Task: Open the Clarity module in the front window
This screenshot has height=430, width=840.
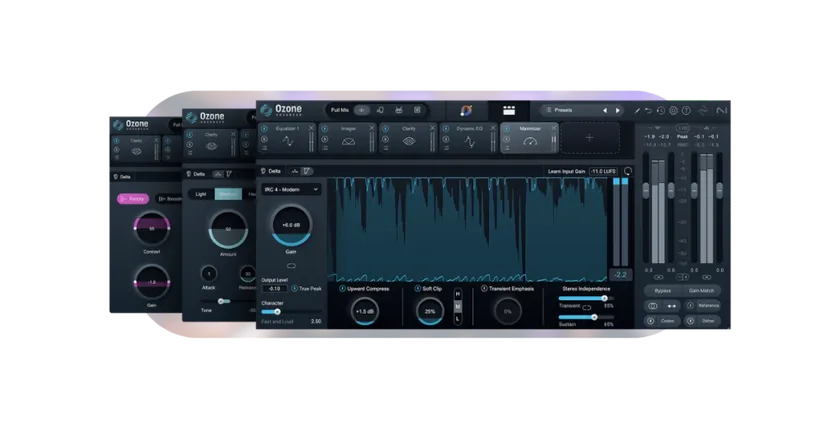Action: coord(409,138)
